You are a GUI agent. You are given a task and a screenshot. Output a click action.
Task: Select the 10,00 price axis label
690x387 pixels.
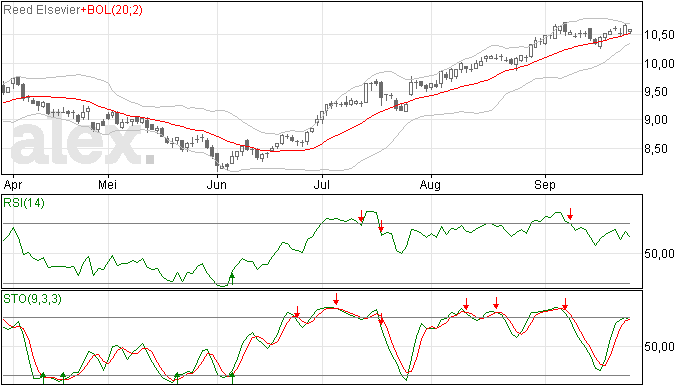coord(659,64)
